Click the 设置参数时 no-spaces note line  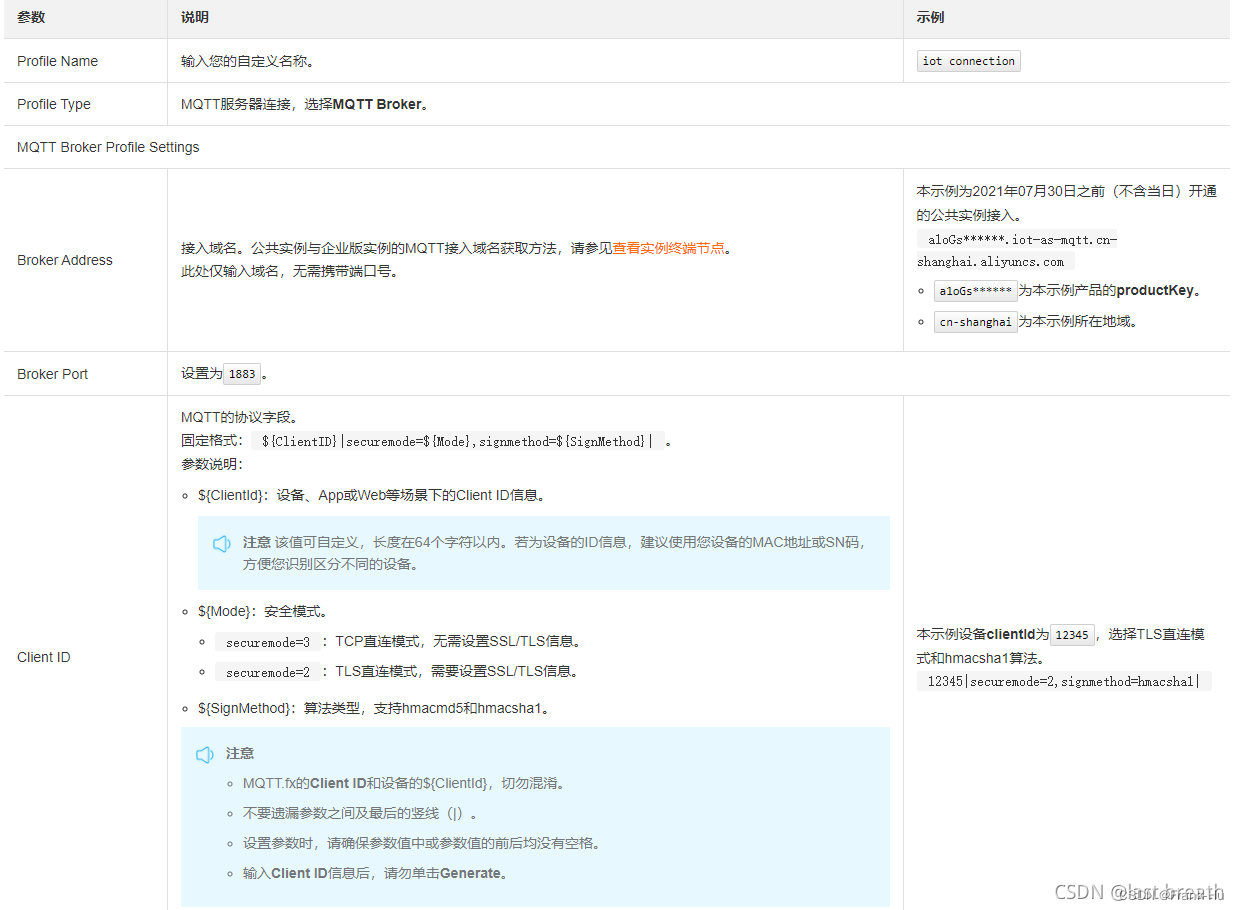click(x=422, y=843)
